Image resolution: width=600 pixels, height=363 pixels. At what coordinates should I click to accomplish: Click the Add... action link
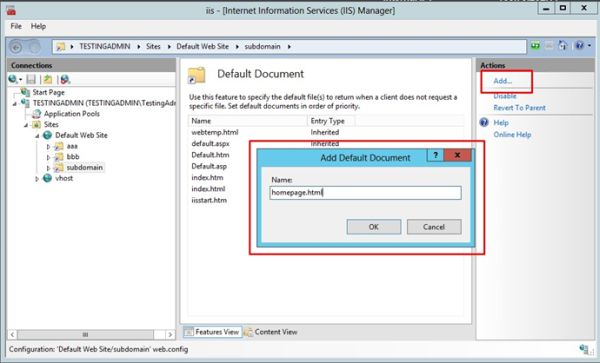point(502,81)
